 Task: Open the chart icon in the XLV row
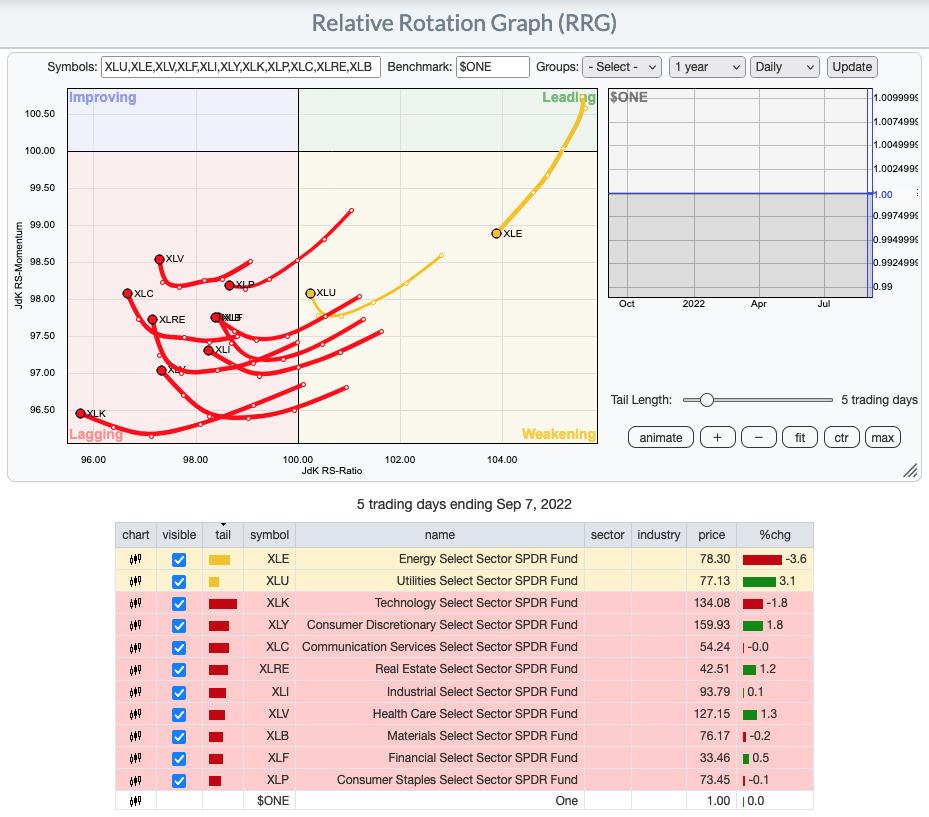click(x=136, y=714)
